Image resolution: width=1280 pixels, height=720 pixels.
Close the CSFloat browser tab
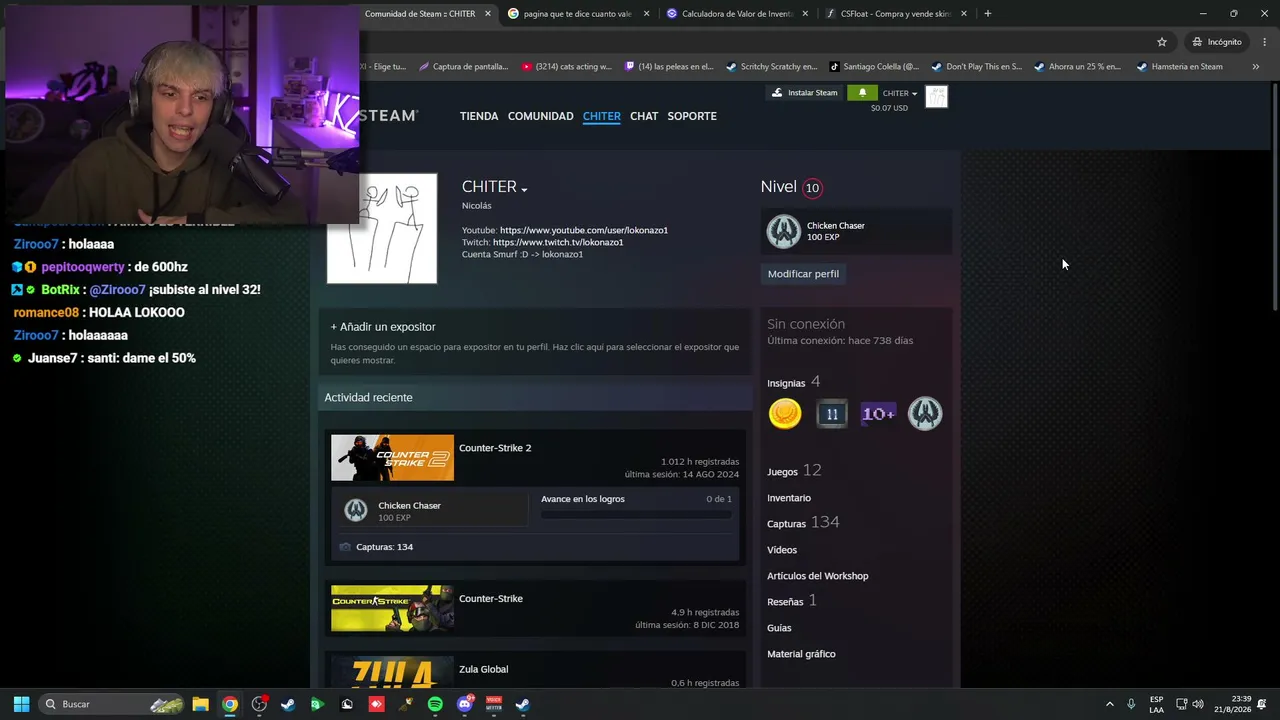click(964, 14)
